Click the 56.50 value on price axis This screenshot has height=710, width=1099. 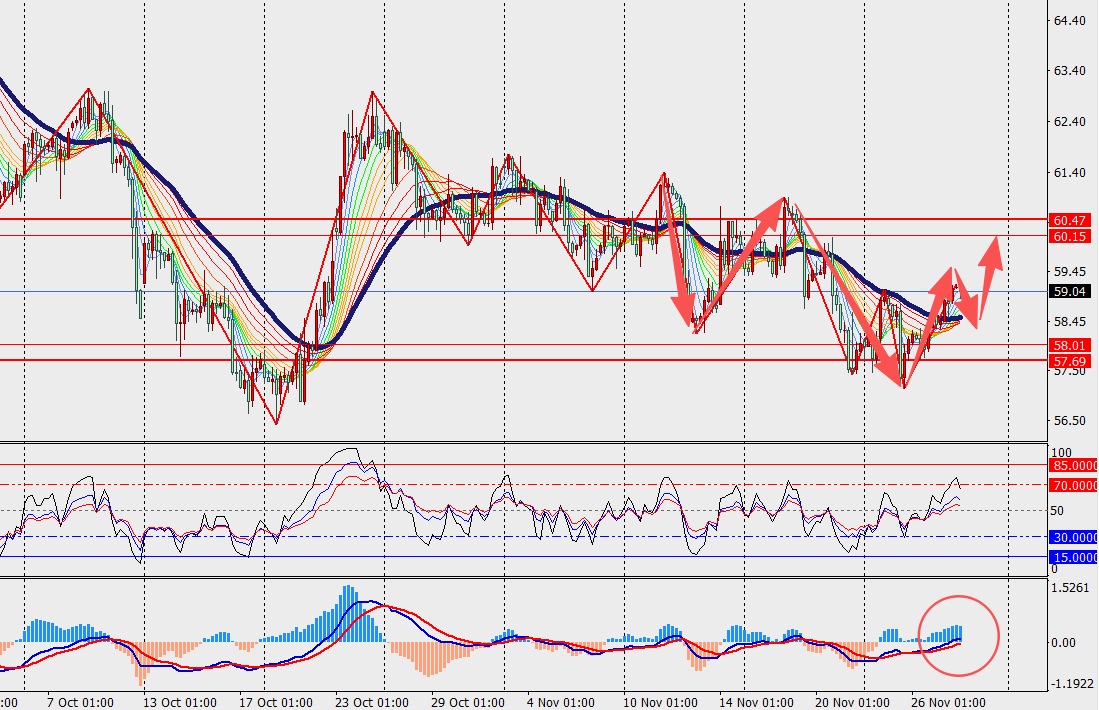pyautogui.click(x=1069, y=421)
